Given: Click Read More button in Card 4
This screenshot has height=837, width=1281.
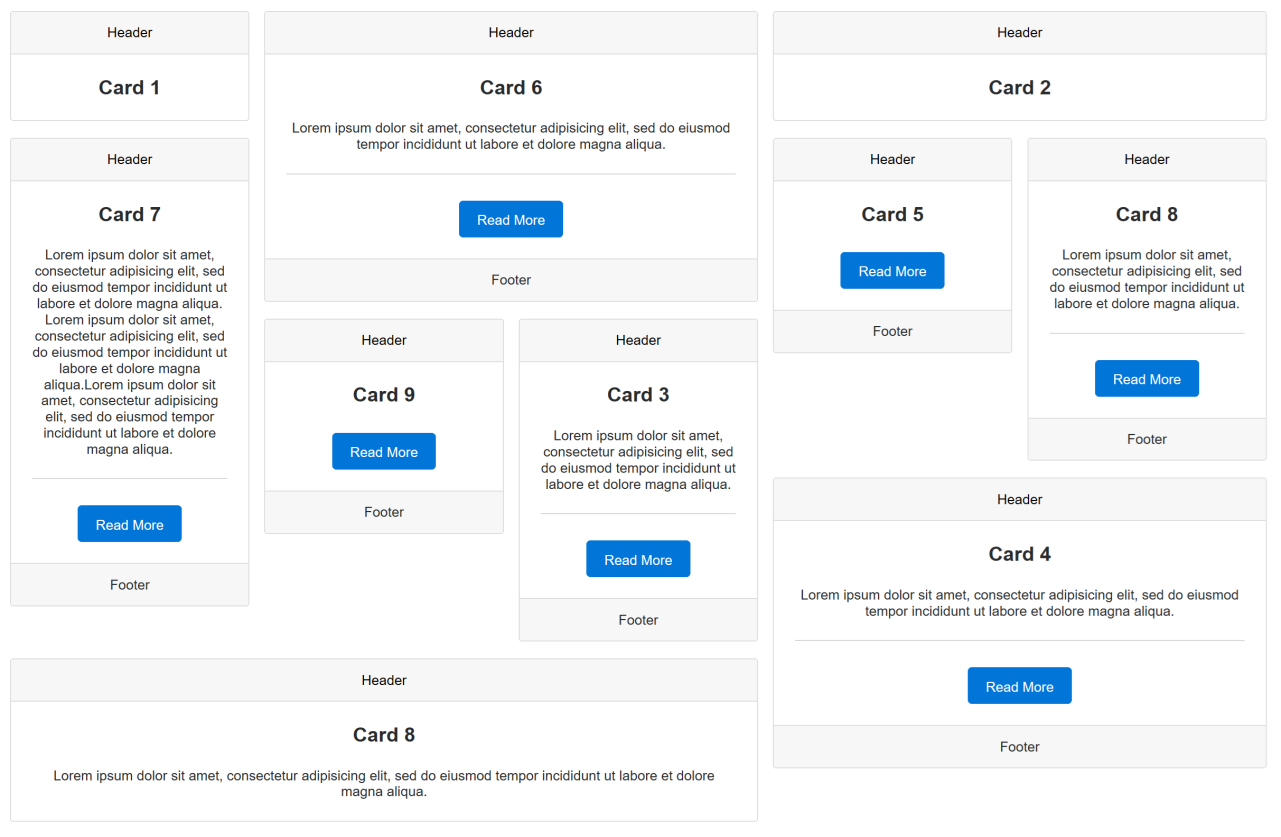Looking at the screenshot, I should [x=1020, y=686].
